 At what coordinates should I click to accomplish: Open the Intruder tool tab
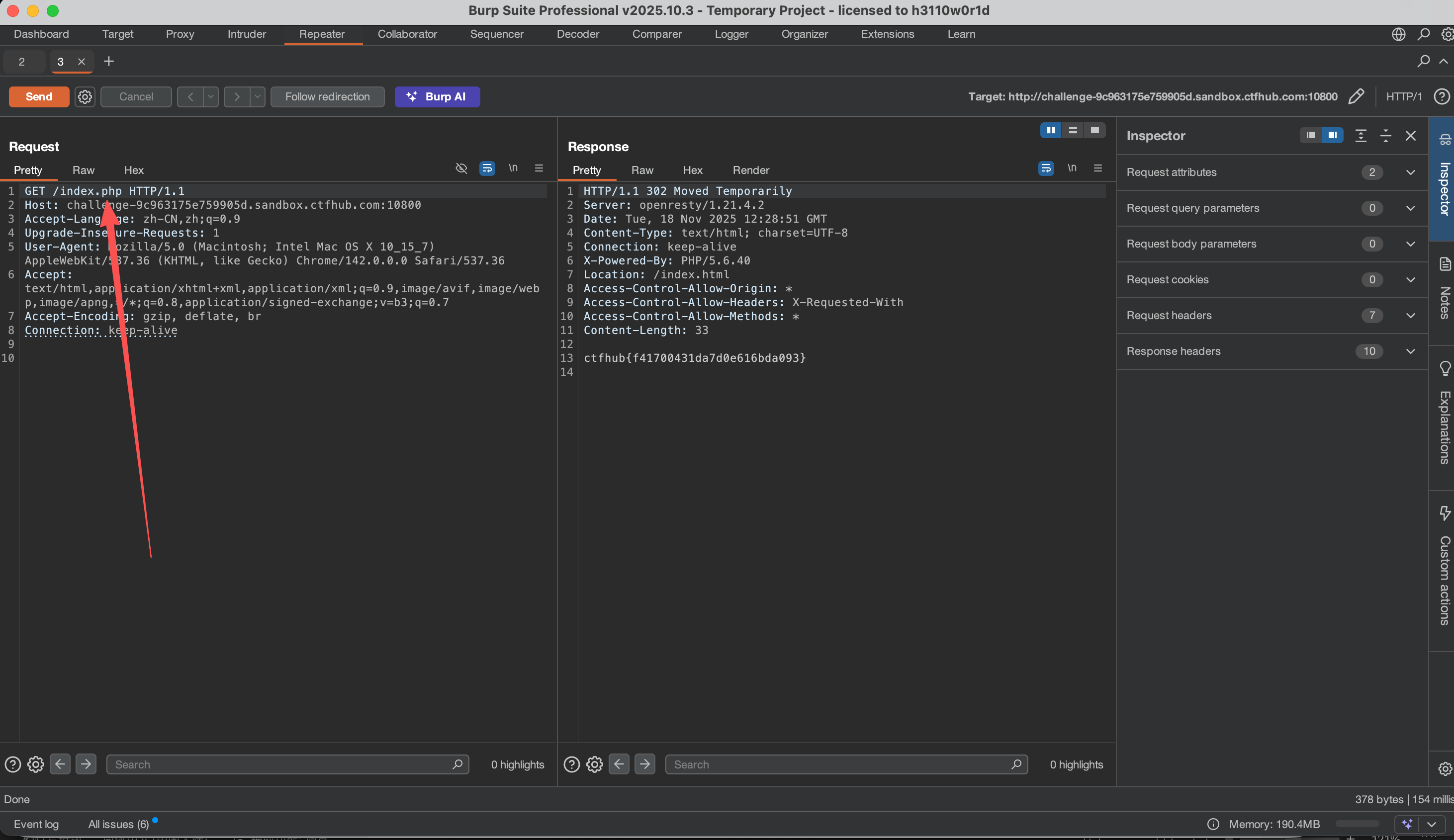[x=246, y=34]
